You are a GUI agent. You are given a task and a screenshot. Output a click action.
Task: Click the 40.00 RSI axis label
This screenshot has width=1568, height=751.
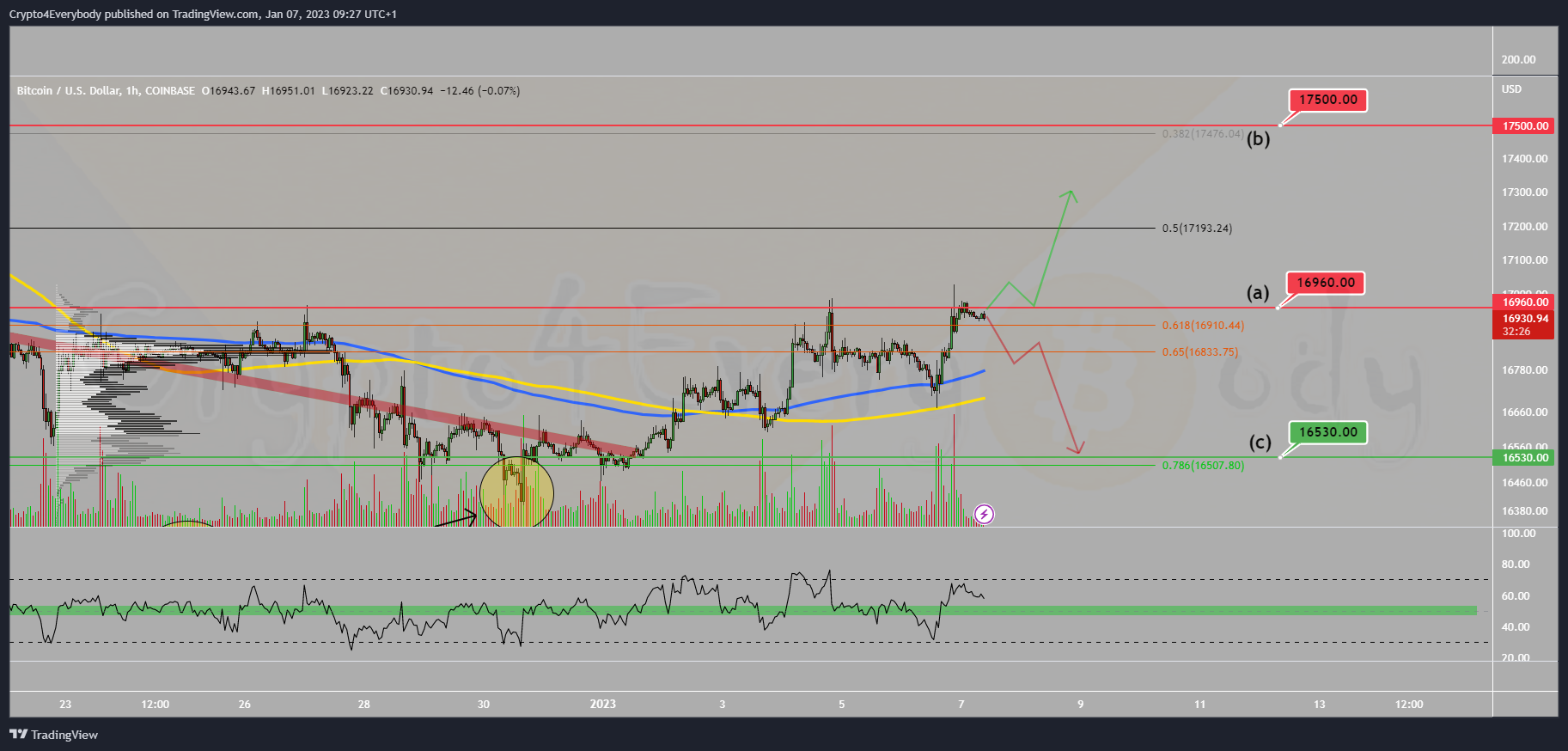coord(1516,627)
